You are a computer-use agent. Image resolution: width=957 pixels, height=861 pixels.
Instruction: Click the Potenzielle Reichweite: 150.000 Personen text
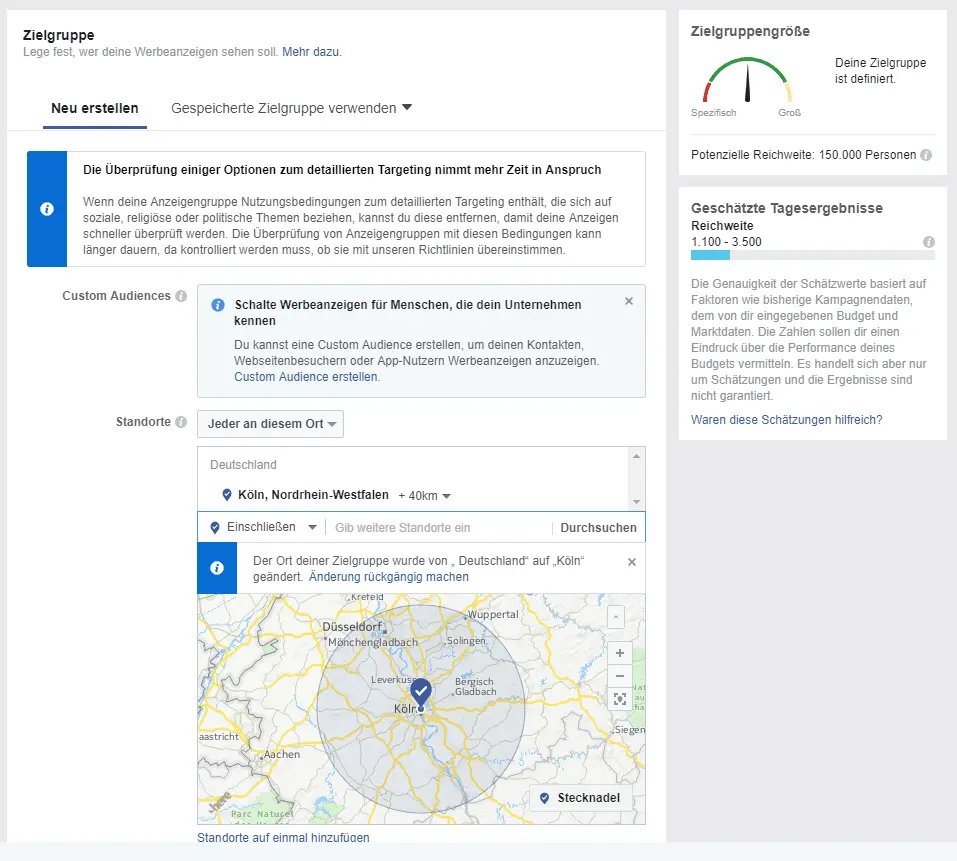[803, 155]
